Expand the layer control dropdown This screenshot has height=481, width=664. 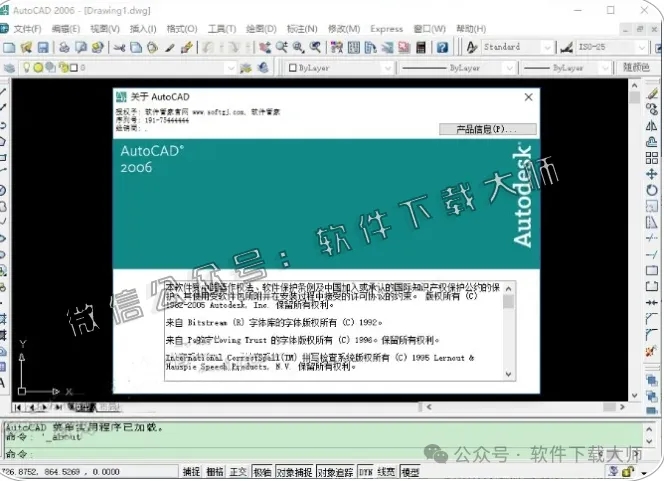tap(231, 68)
